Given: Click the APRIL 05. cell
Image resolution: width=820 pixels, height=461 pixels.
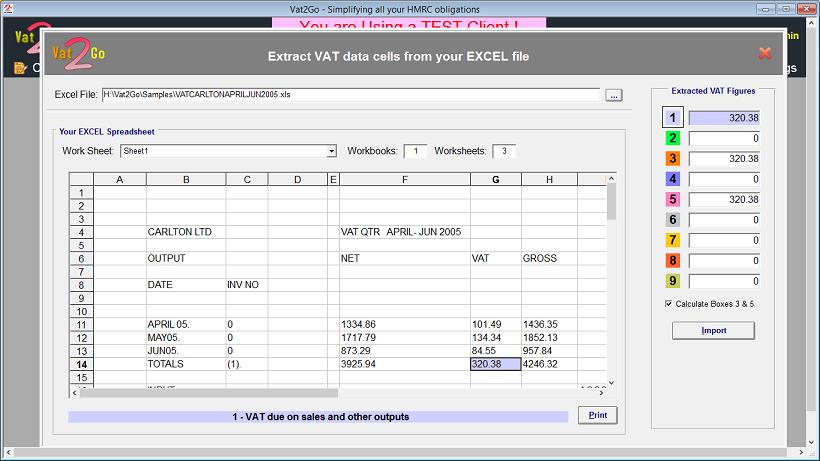Looking at the screenshot, I should (x=186, y=324).
